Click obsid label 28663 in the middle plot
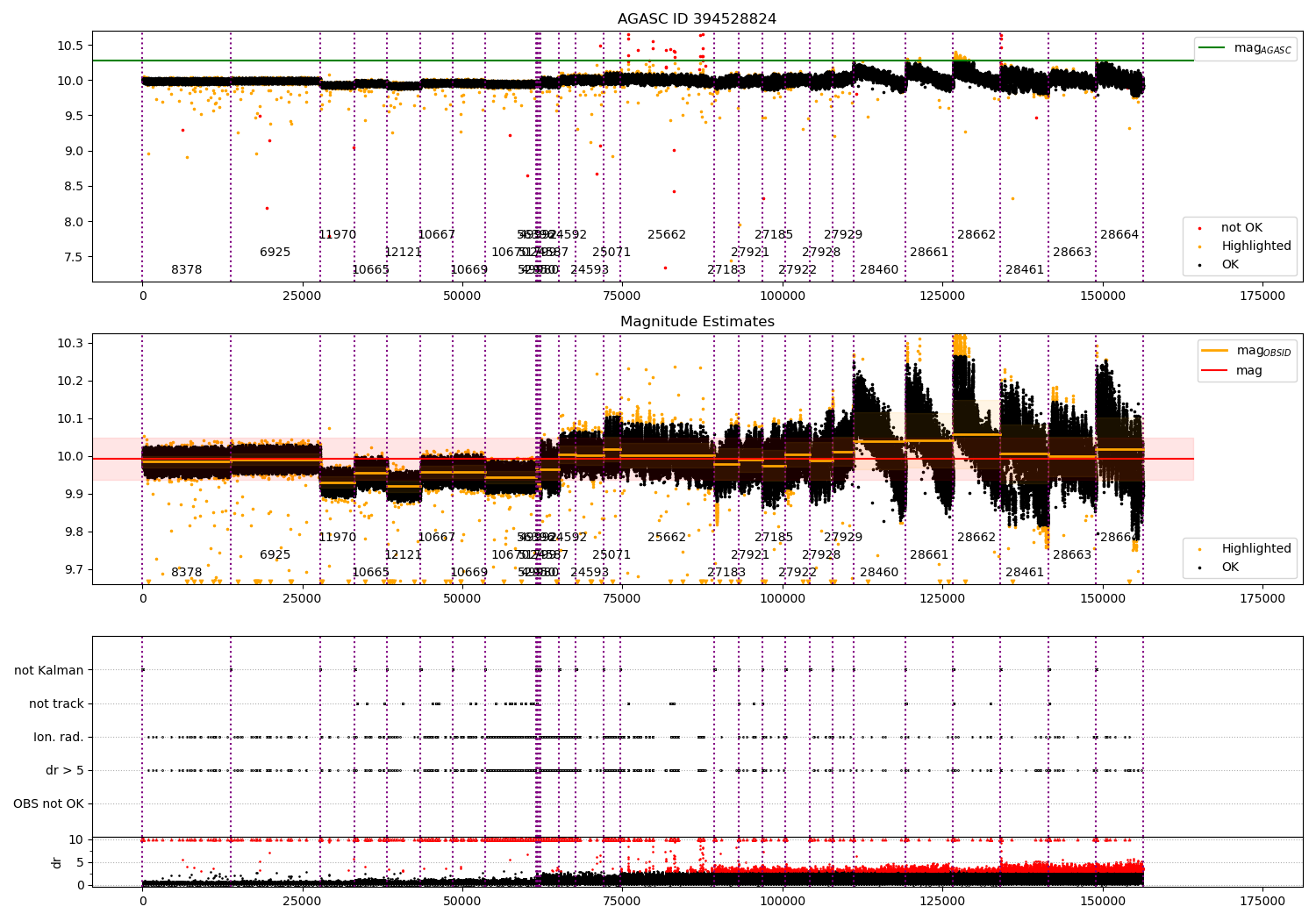1316x921 pixels. (1072, 555)
